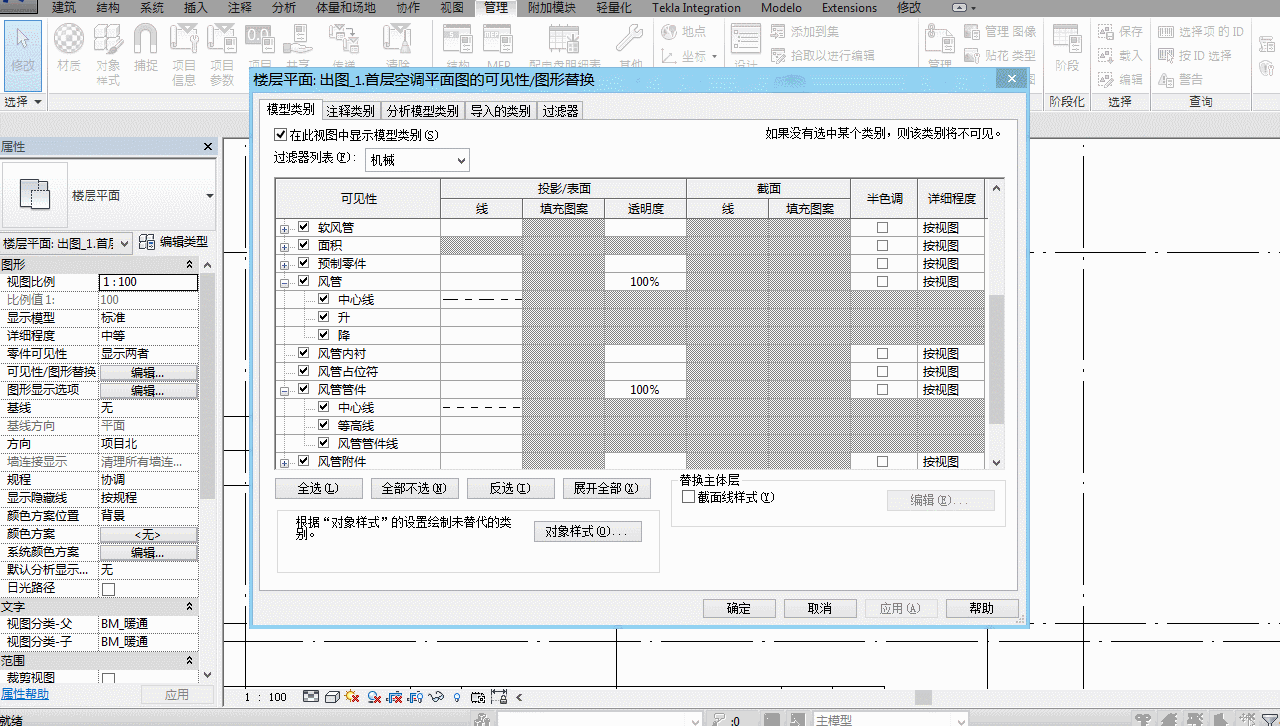Switch to 分析模型类别 tab

tap(422, 111)
